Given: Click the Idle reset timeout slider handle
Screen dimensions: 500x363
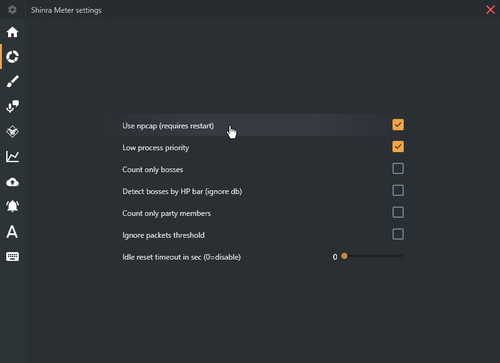Looking at the screenshot, I should (x=344, y=256).
